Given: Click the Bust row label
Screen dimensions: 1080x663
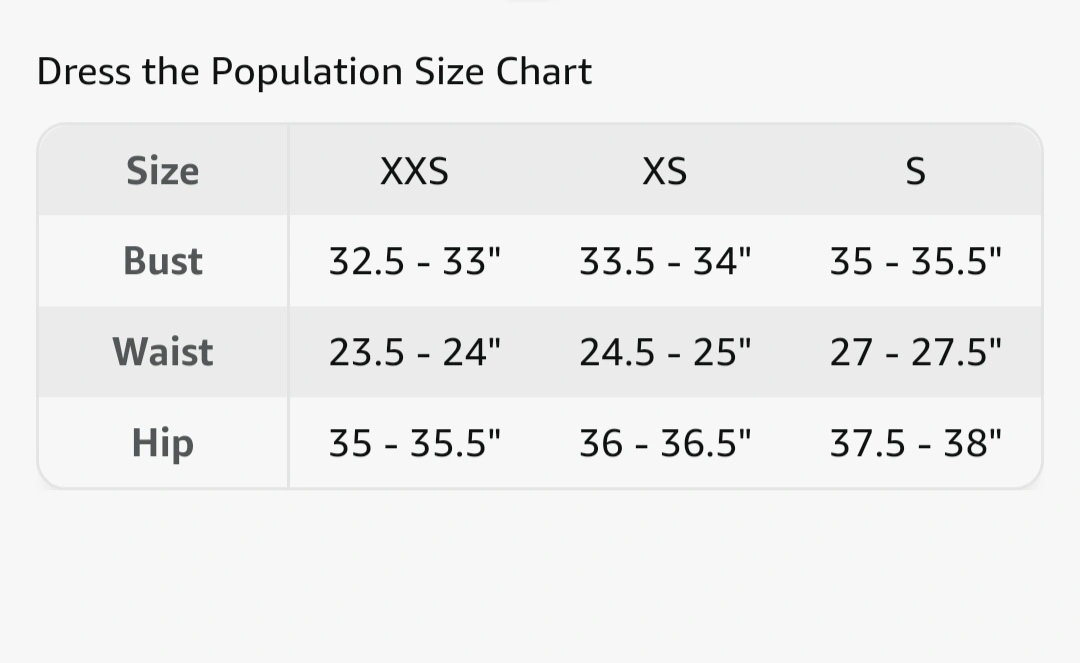Looking at the screenshot, I should click(x=162, y=261).
